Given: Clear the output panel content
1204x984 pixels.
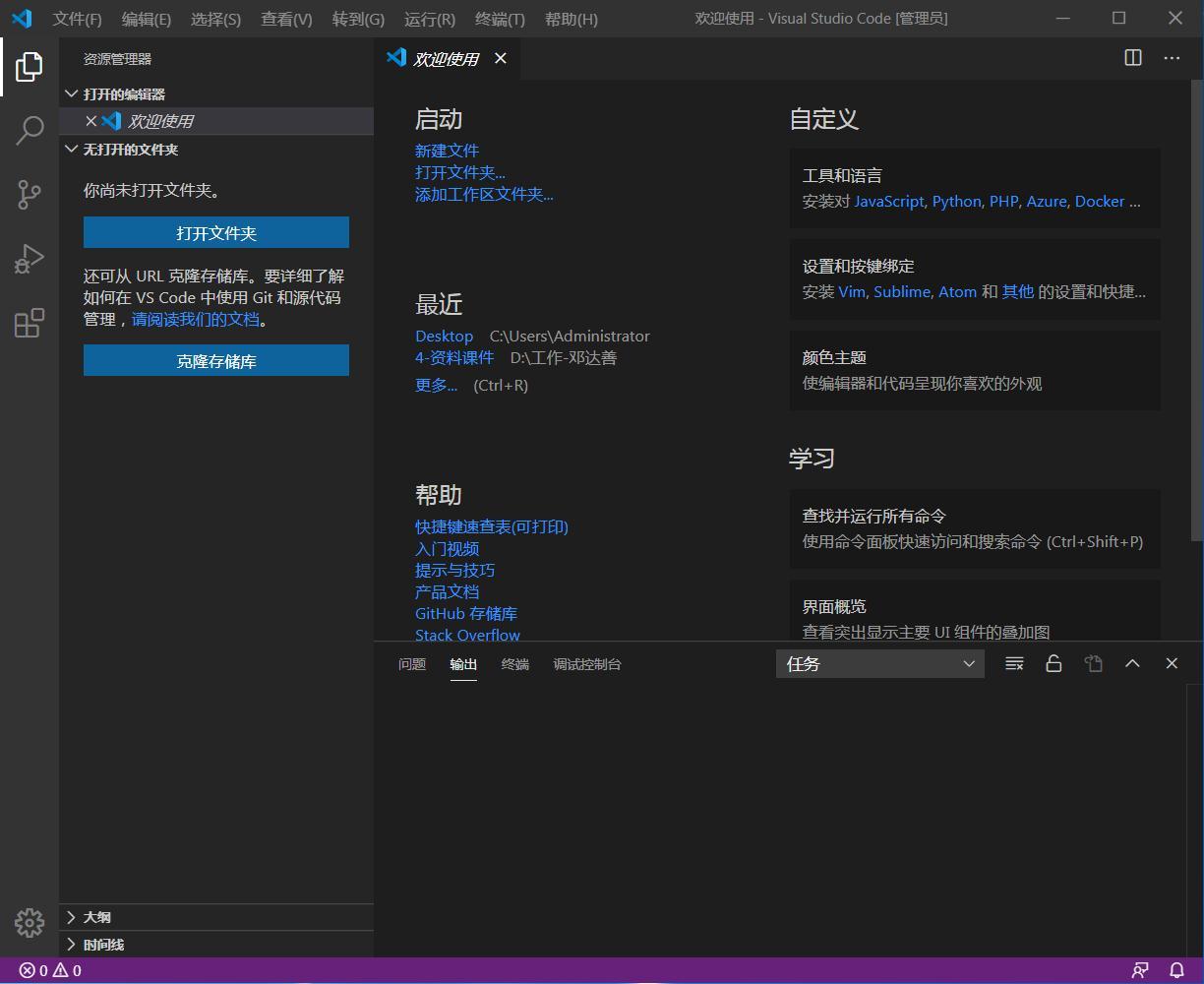Looking at the screenshot, I should [x=1013, y=663].
